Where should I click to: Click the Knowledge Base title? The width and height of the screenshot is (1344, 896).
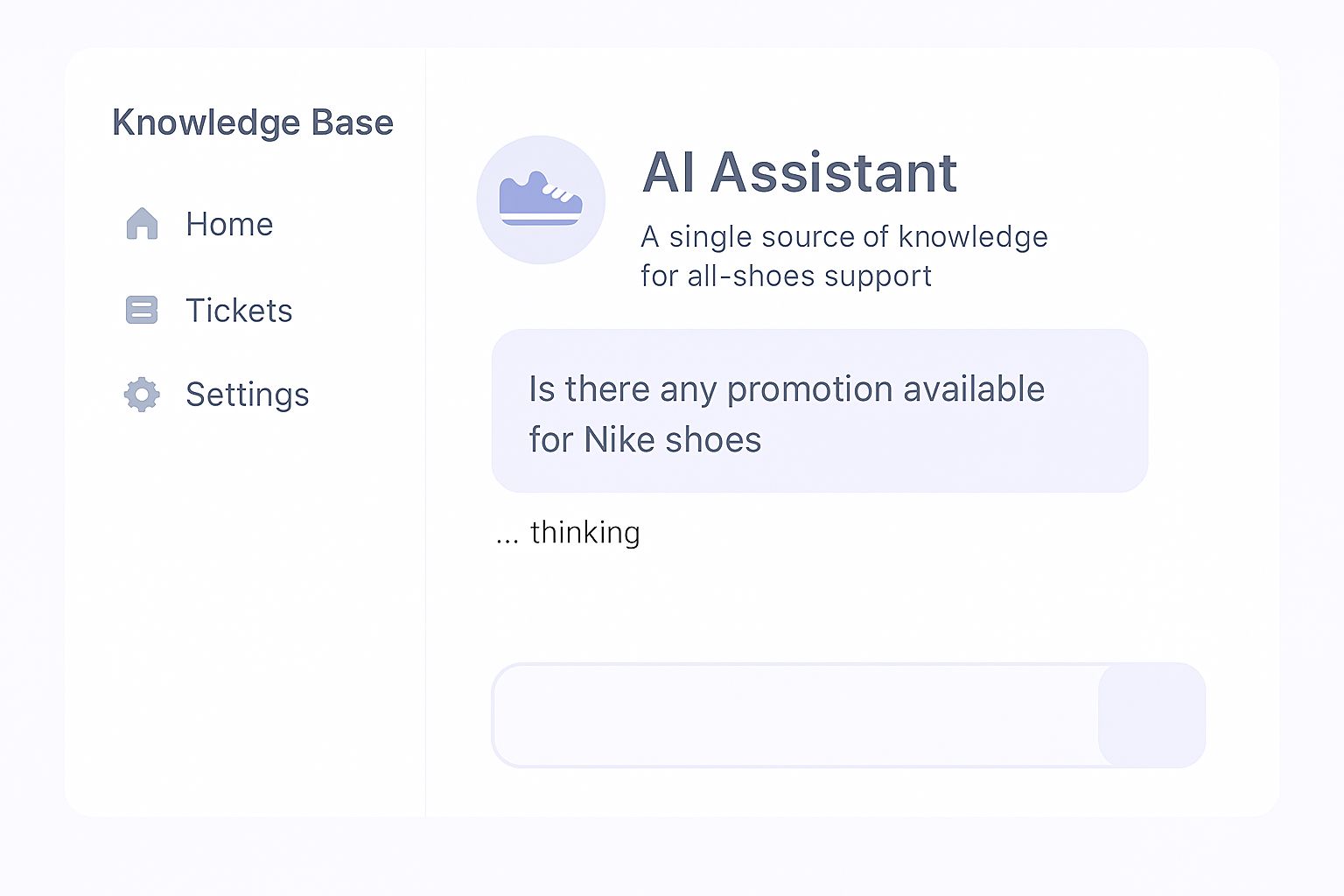tap(253, 122)
